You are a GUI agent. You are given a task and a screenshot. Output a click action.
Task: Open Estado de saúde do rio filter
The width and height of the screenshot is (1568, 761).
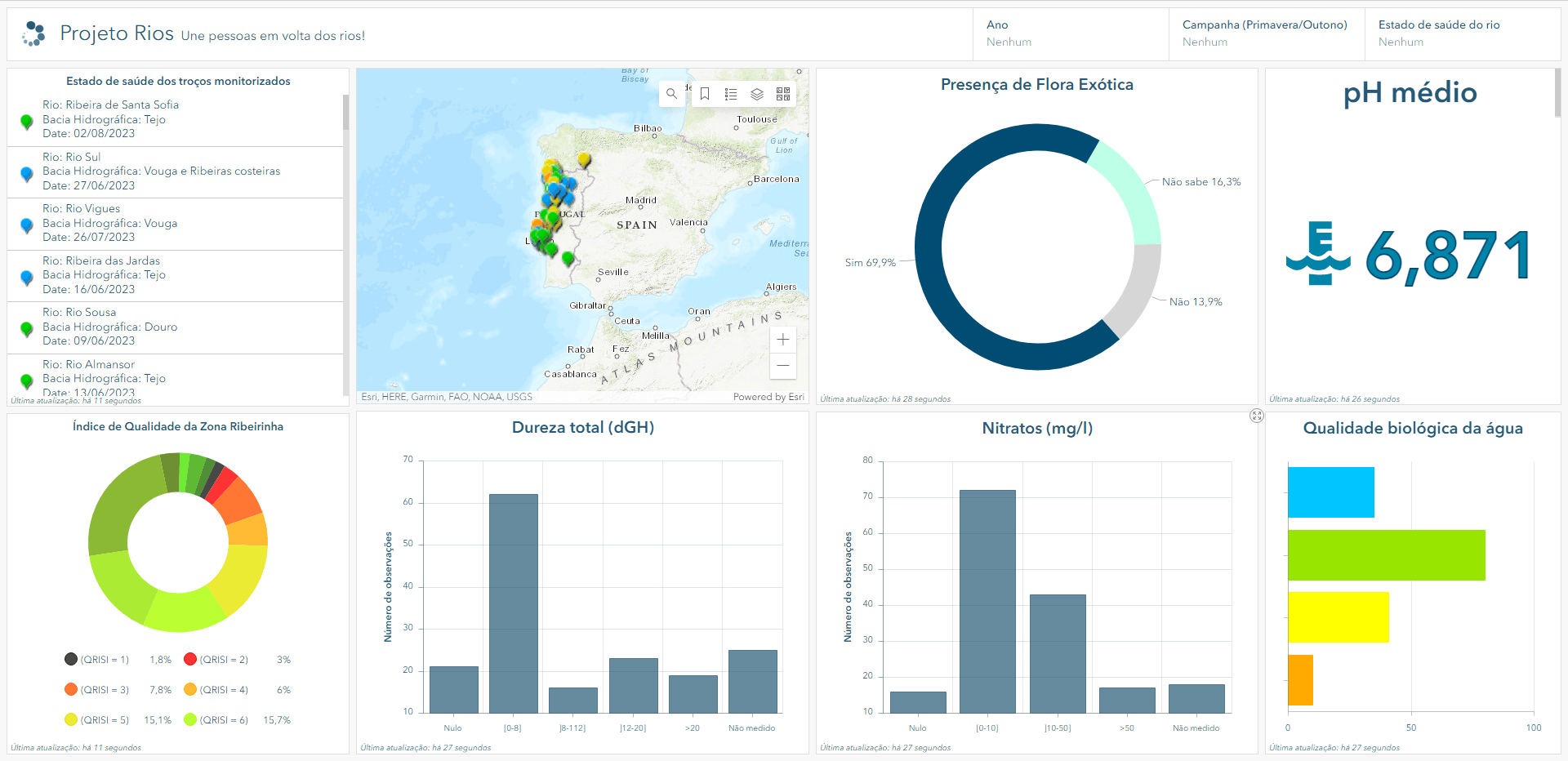click(x=1462, y=33)
